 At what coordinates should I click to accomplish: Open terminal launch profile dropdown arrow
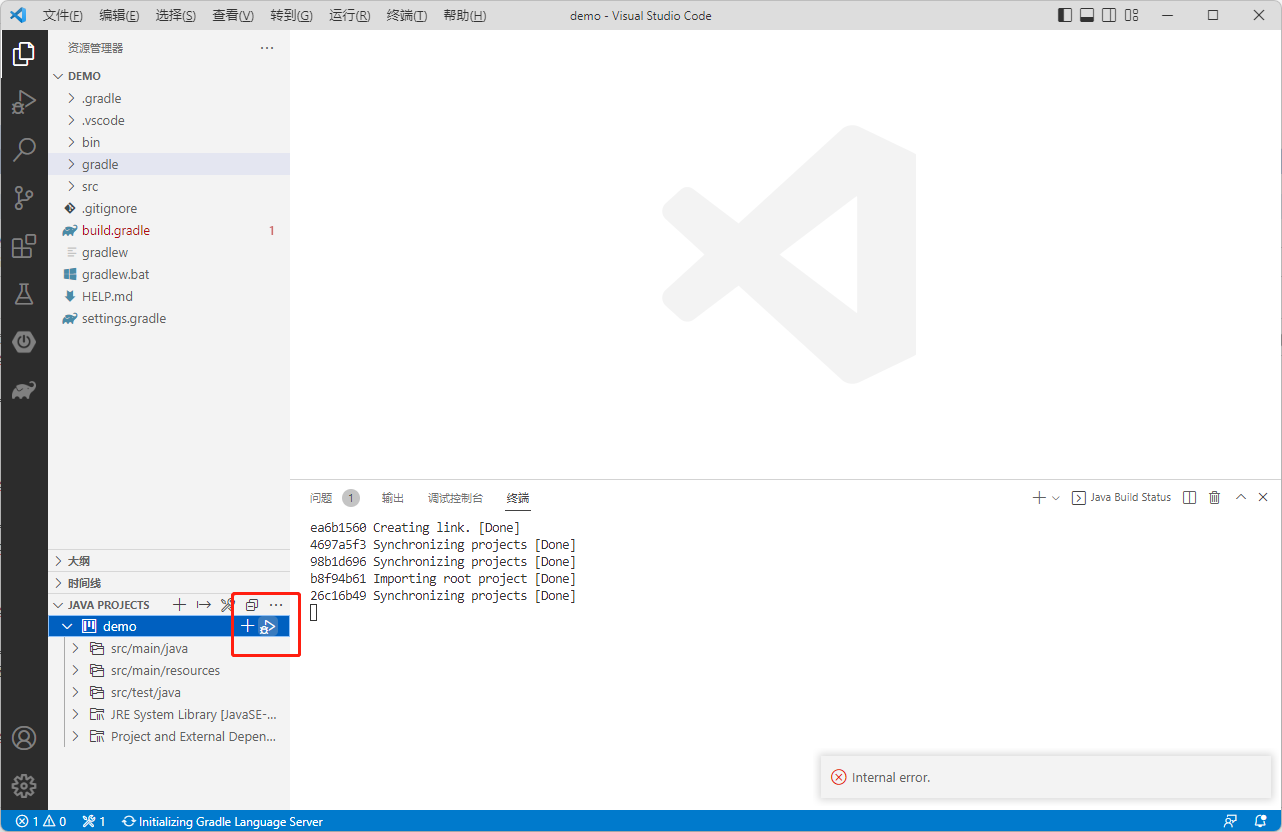[1056, 497]
